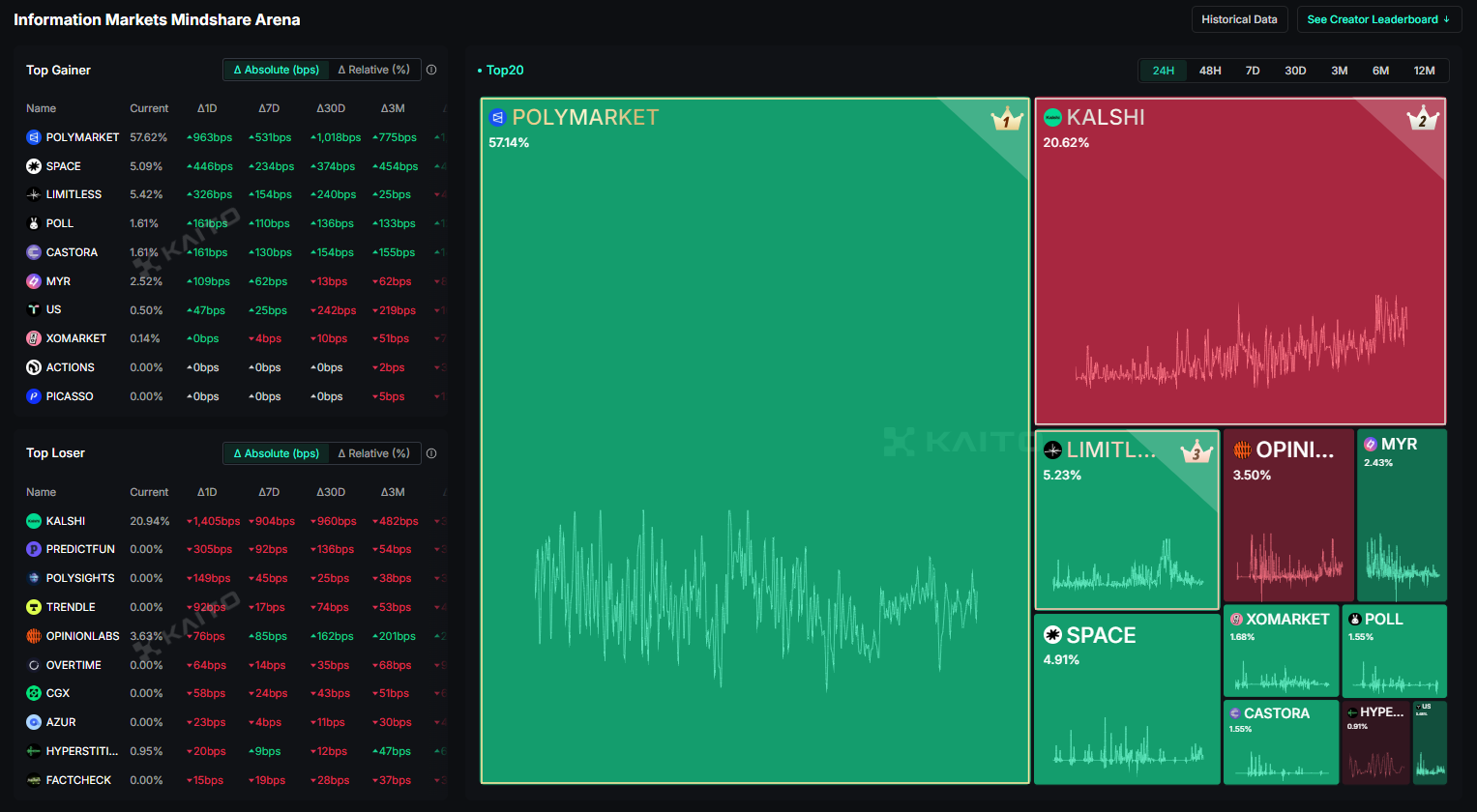Switch to the 7D timeframe tab
Screen dimensions: 1477x812
pos(1251,70)
